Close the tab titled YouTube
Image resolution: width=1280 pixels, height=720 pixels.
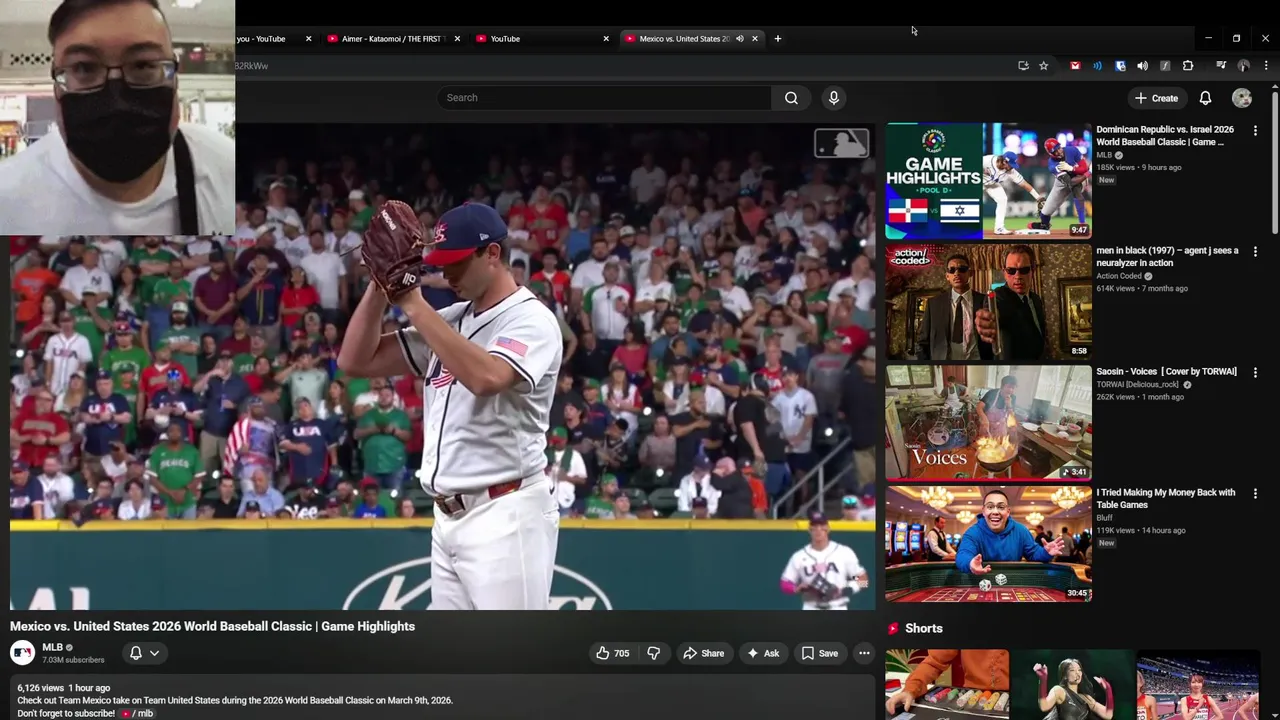pos(606,39)
